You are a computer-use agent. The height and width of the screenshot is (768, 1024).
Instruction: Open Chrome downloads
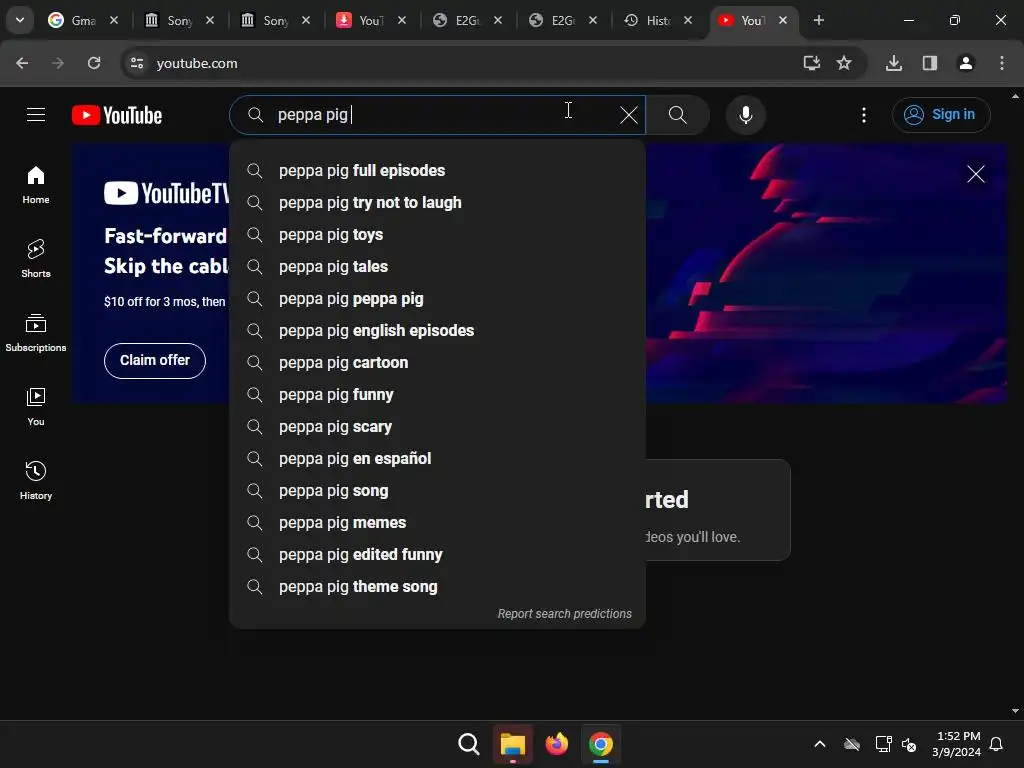pos(893,63)
